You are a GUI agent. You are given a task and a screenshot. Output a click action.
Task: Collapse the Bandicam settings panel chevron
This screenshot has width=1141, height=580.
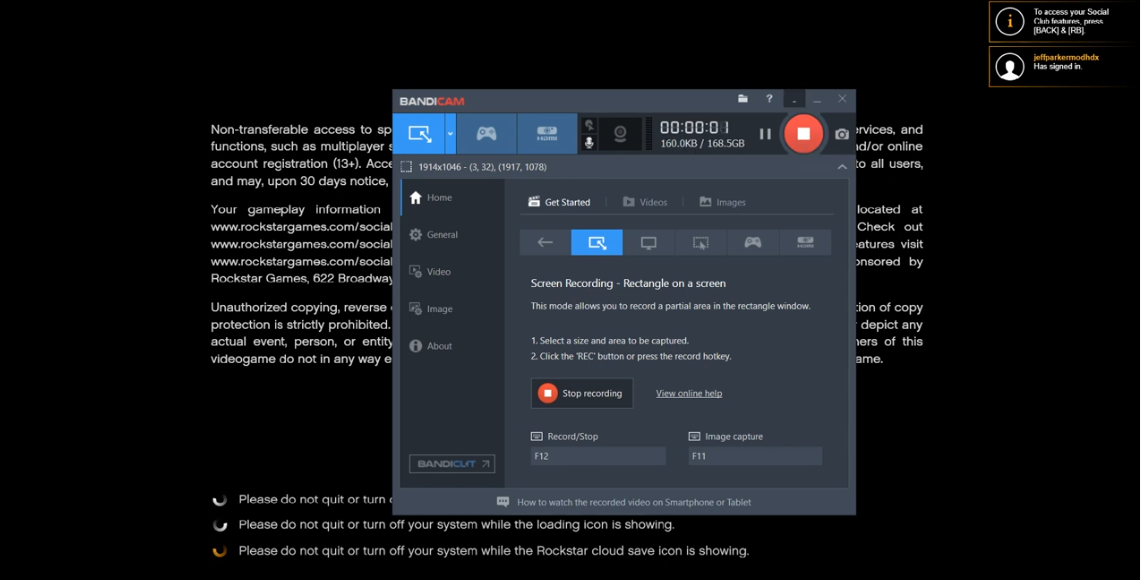[x=842, y=167]
